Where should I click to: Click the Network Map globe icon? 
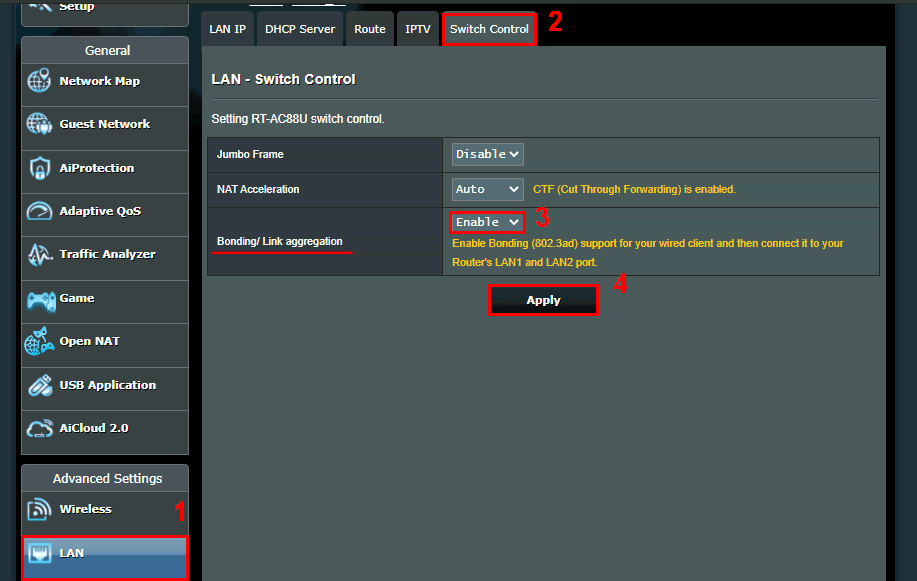[x=40, y=82]
